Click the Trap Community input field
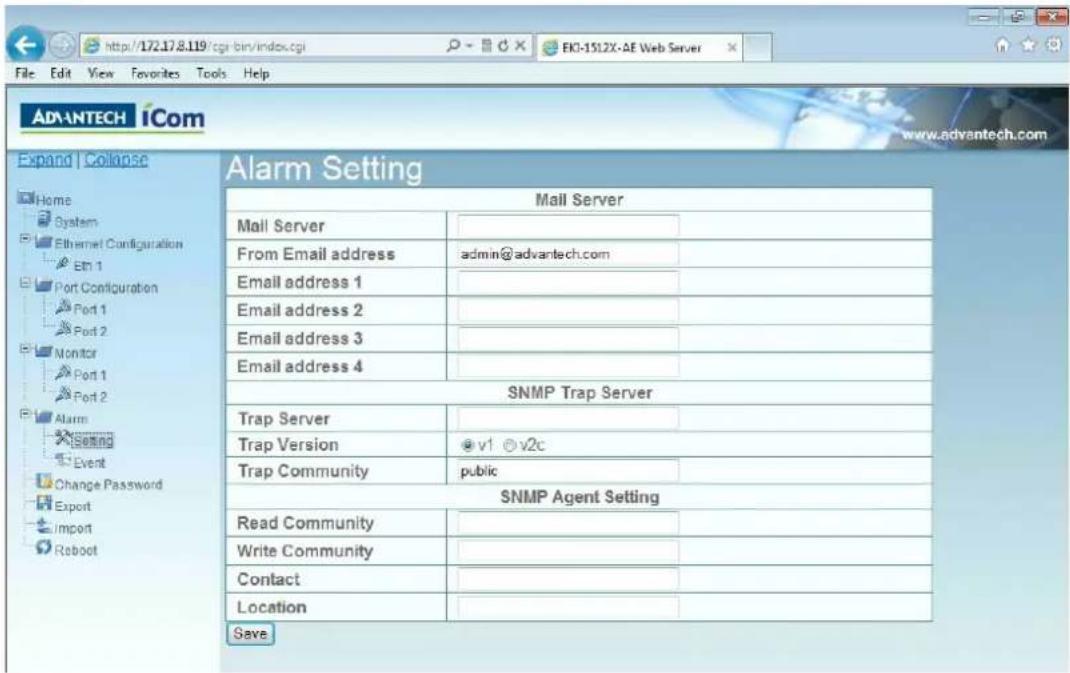 (568, 471)
